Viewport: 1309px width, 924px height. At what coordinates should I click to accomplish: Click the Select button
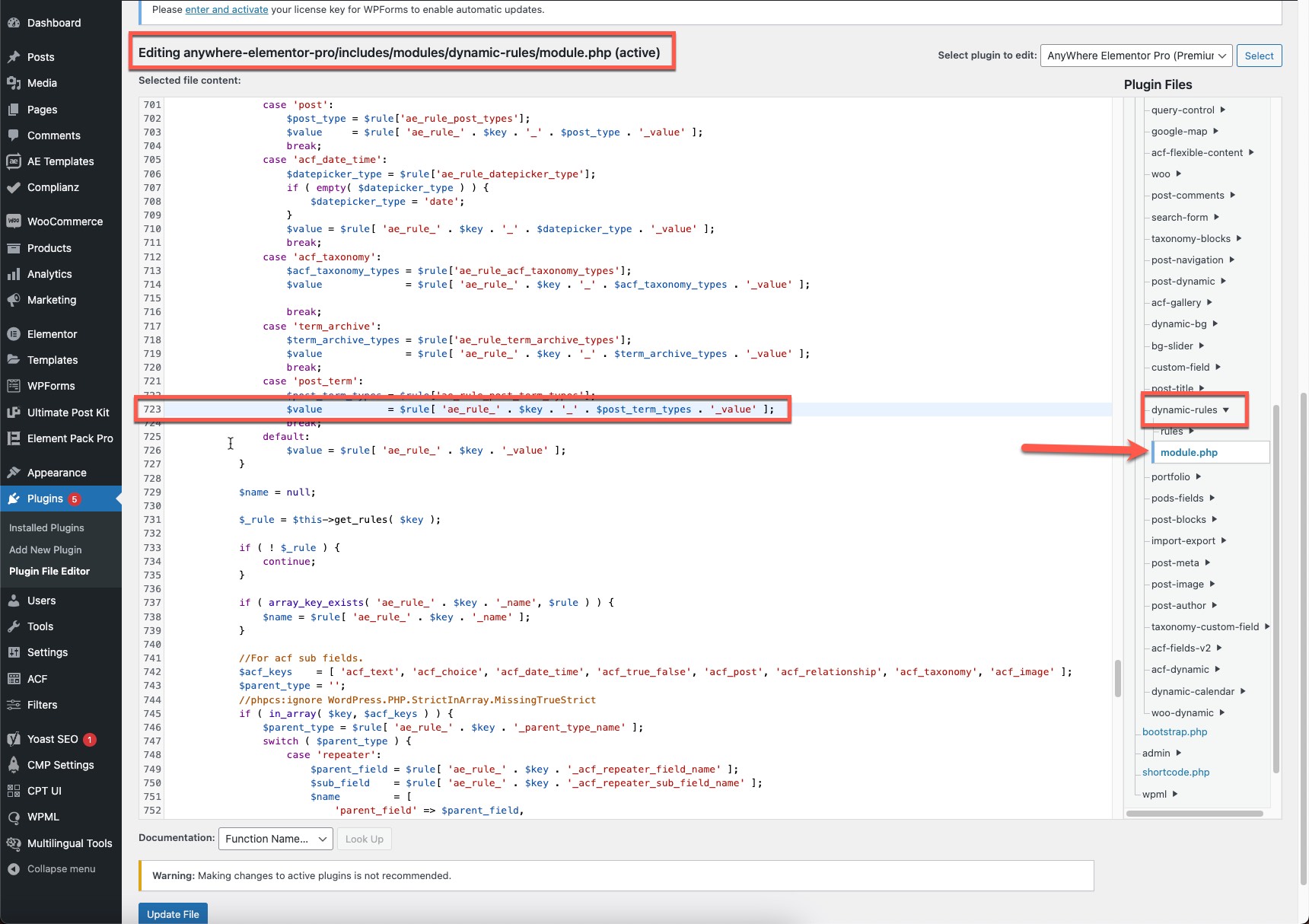point(1259,56)
